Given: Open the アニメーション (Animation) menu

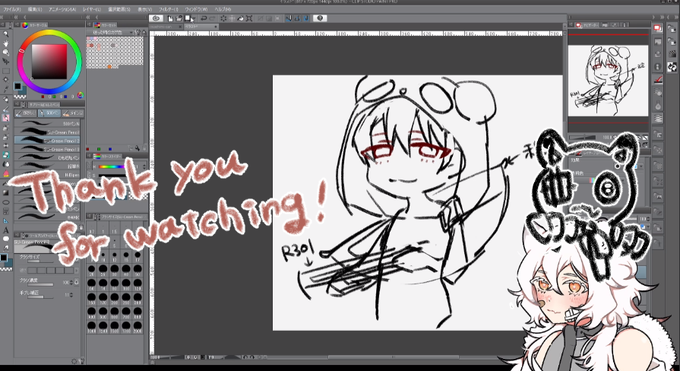Looking at the screenshot, I should (x=62, y=9).
